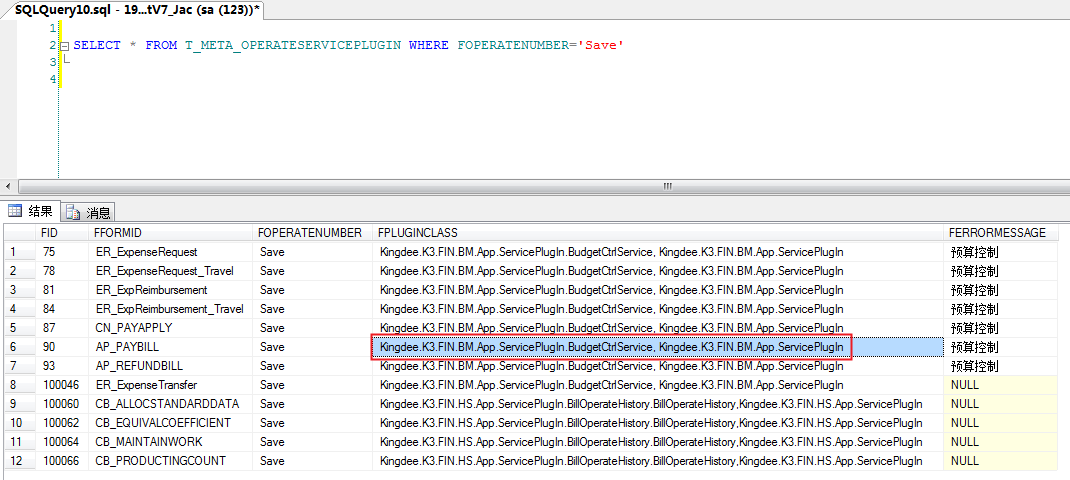Click FID cell with value 90
Image resolution: width=1070 pixels, height=480 pixels.
[x=63, y=347]
